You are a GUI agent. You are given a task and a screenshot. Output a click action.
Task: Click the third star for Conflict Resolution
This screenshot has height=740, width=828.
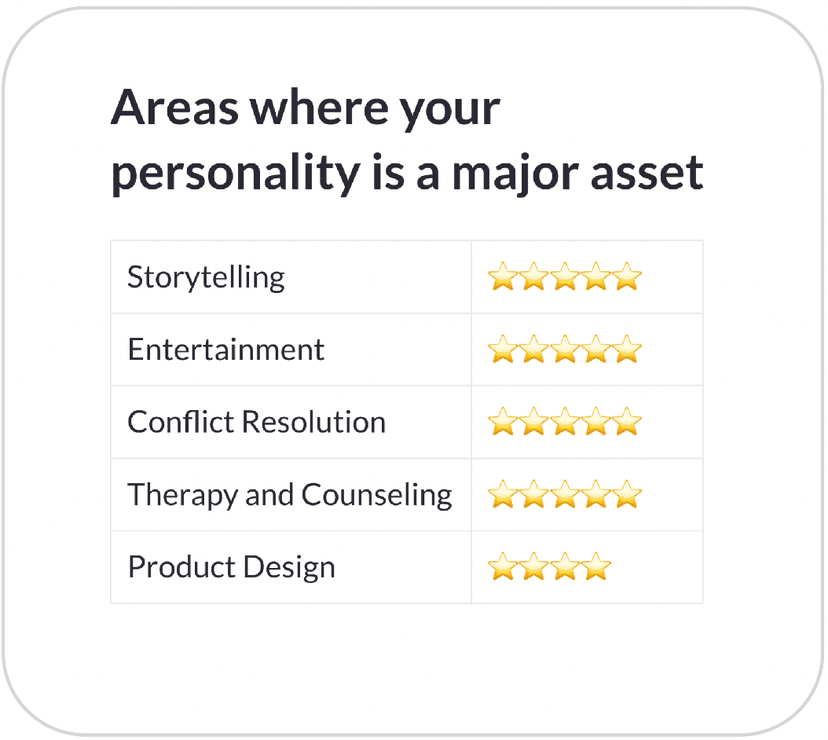click(x=564, y=422)
